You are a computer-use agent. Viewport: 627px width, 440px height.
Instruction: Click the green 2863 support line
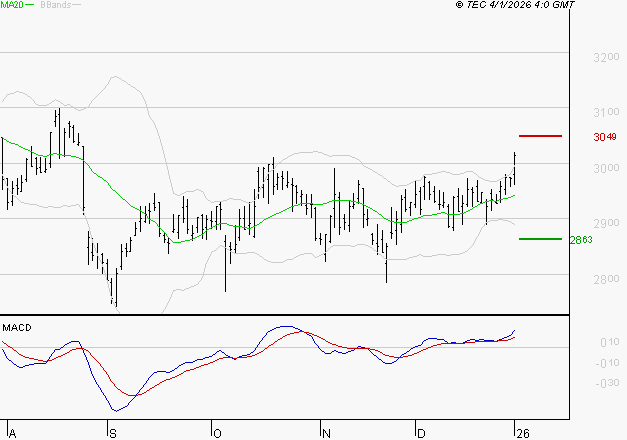pos(540,239)
